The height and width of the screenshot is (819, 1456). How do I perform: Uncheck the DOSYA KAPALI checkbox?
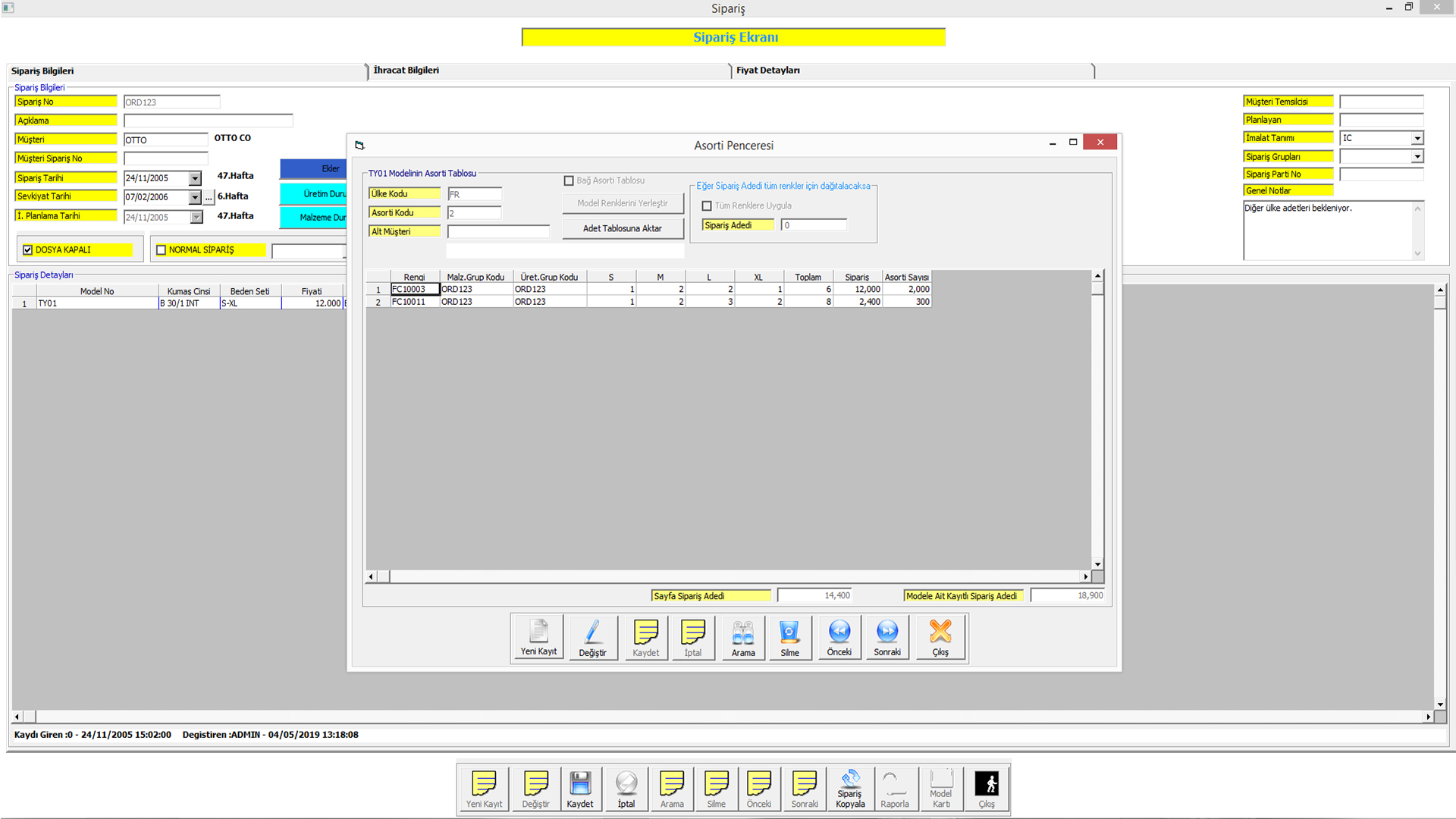point(28,250)
